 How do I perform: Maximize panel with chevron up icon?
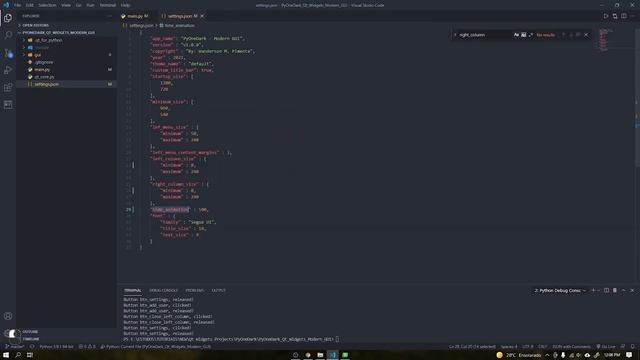[x=624, y=290]
